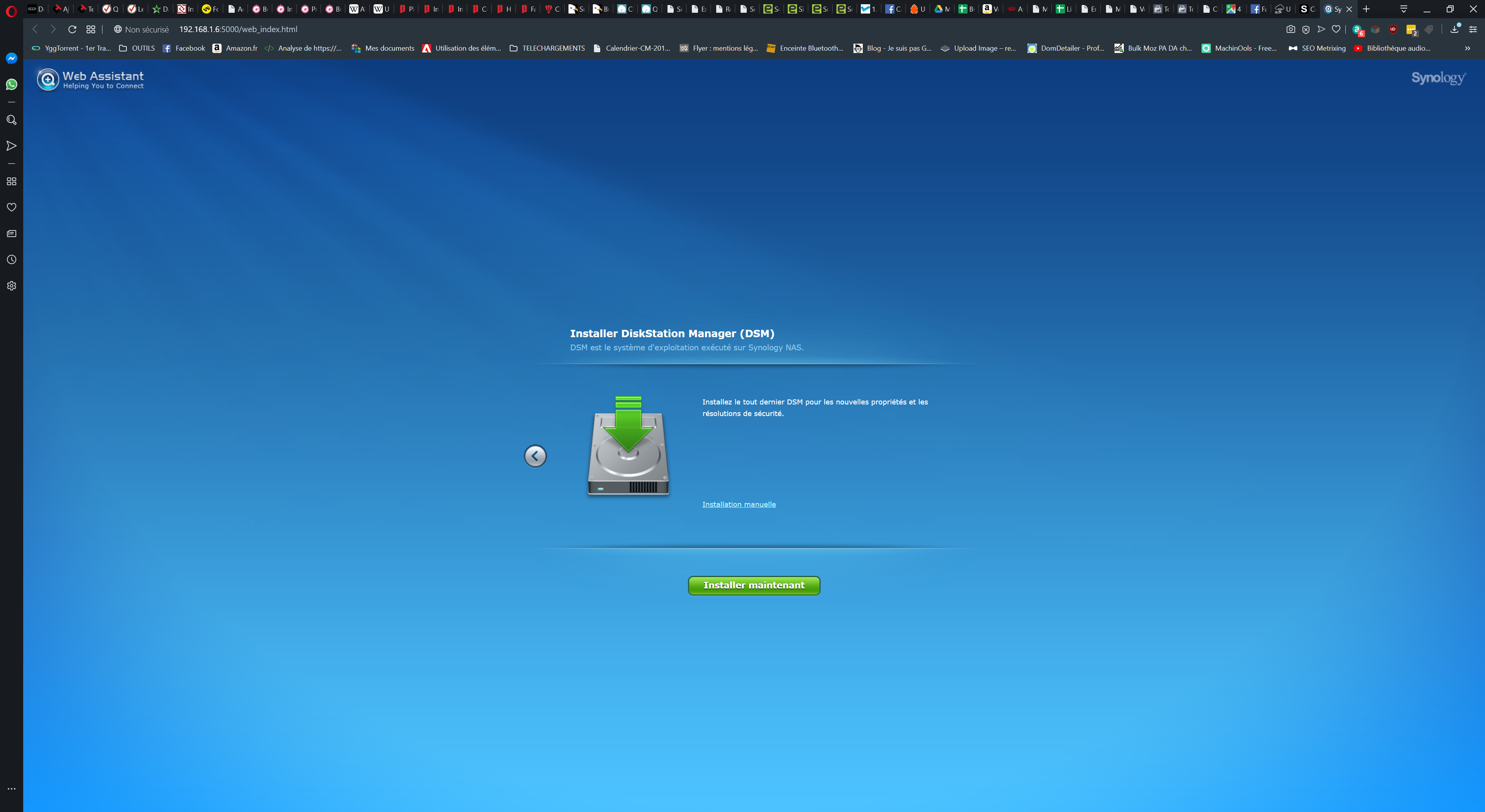Open the Easy Setup sliders panel

1473,29
